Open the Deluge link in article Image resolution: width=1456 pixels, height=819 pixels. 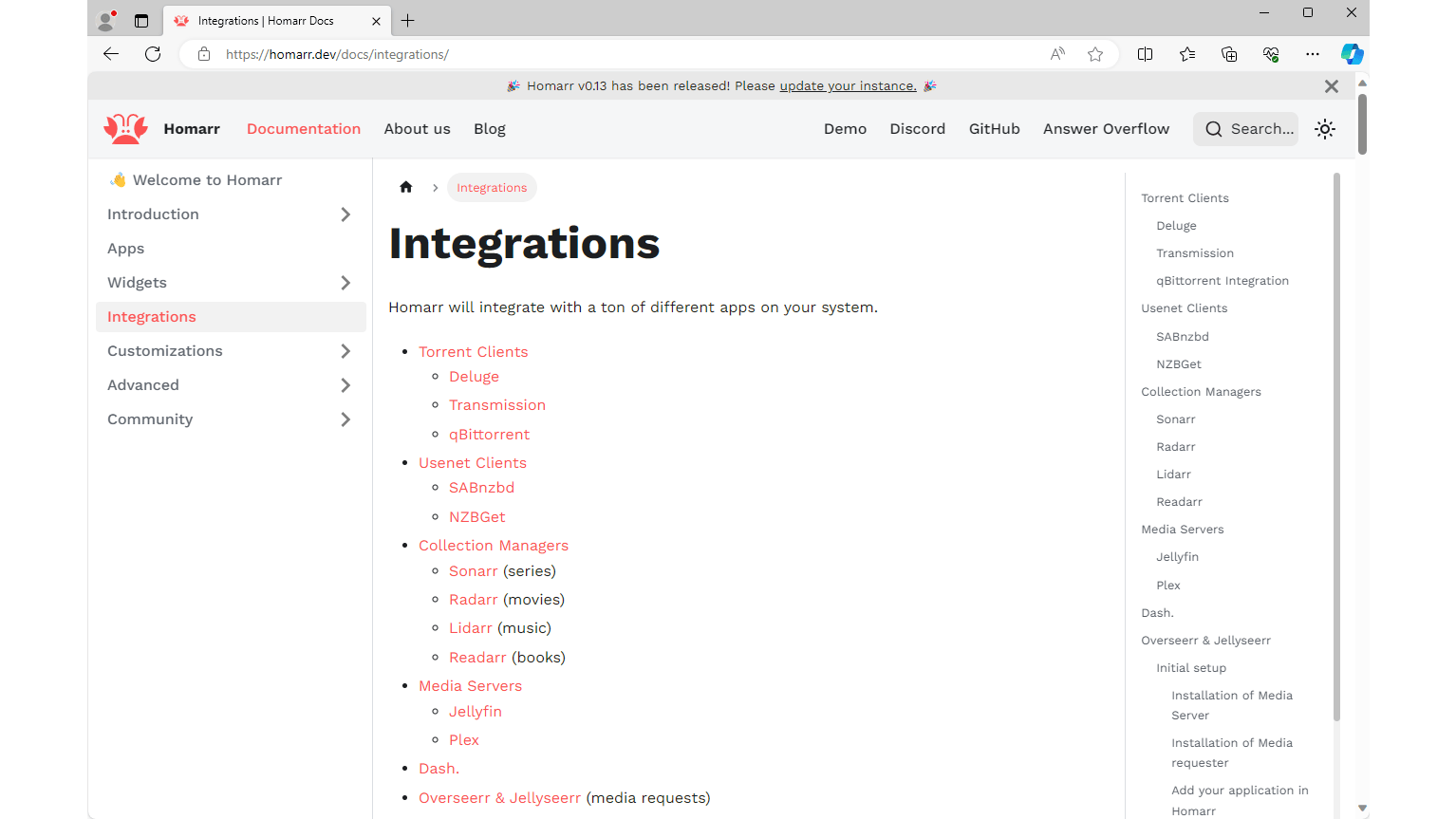point(474,377)
